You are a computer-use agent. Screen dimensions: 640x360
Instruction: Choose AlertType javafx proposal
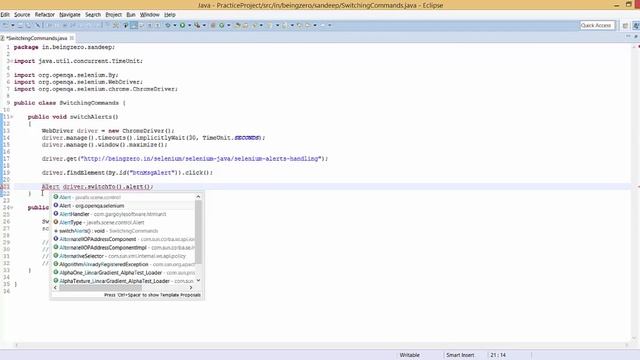coord(123,222)
